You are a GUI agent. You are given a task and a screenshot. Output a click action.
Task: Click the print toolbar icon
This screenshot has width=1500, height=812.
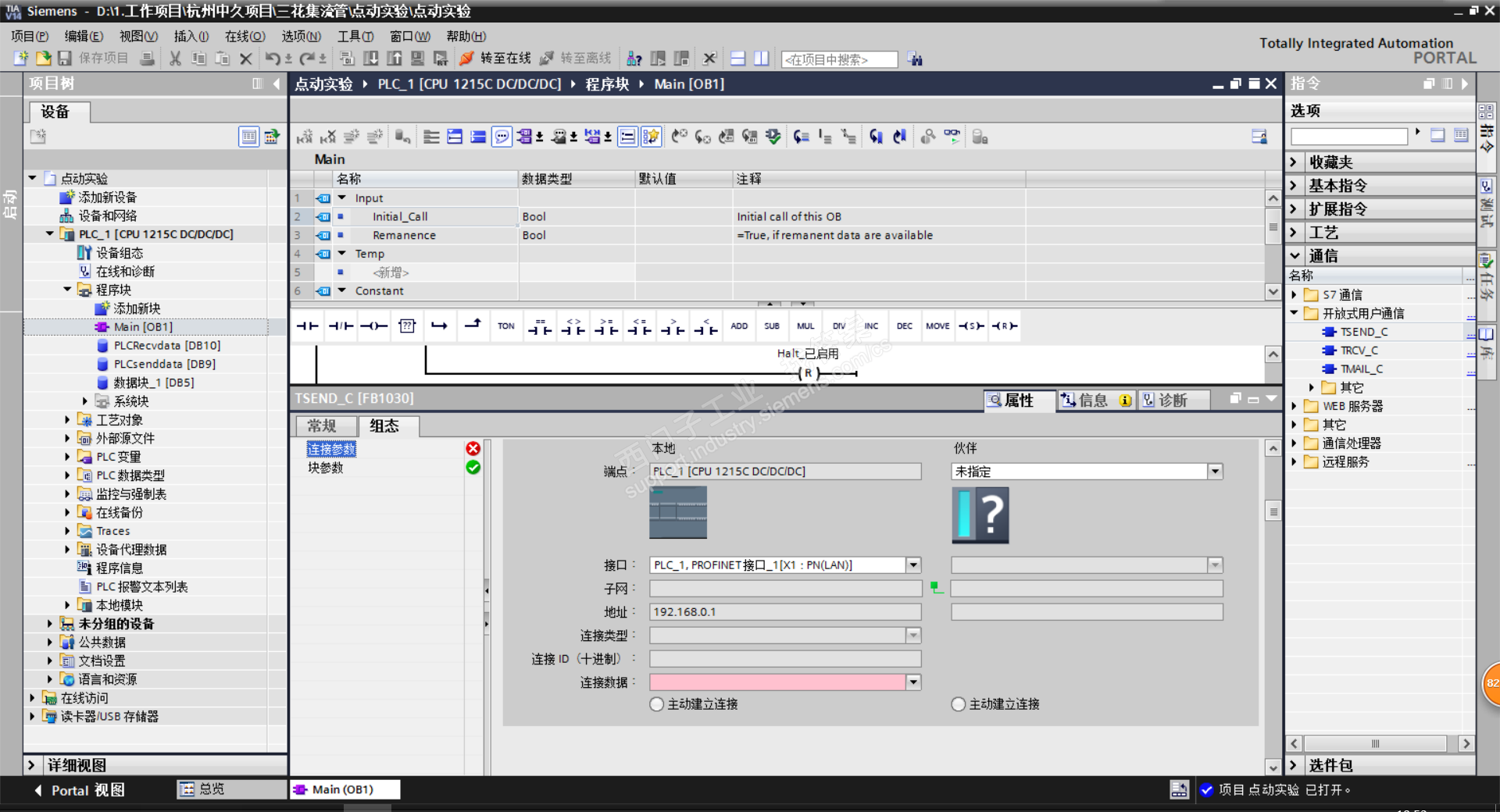tap(147, 59)
